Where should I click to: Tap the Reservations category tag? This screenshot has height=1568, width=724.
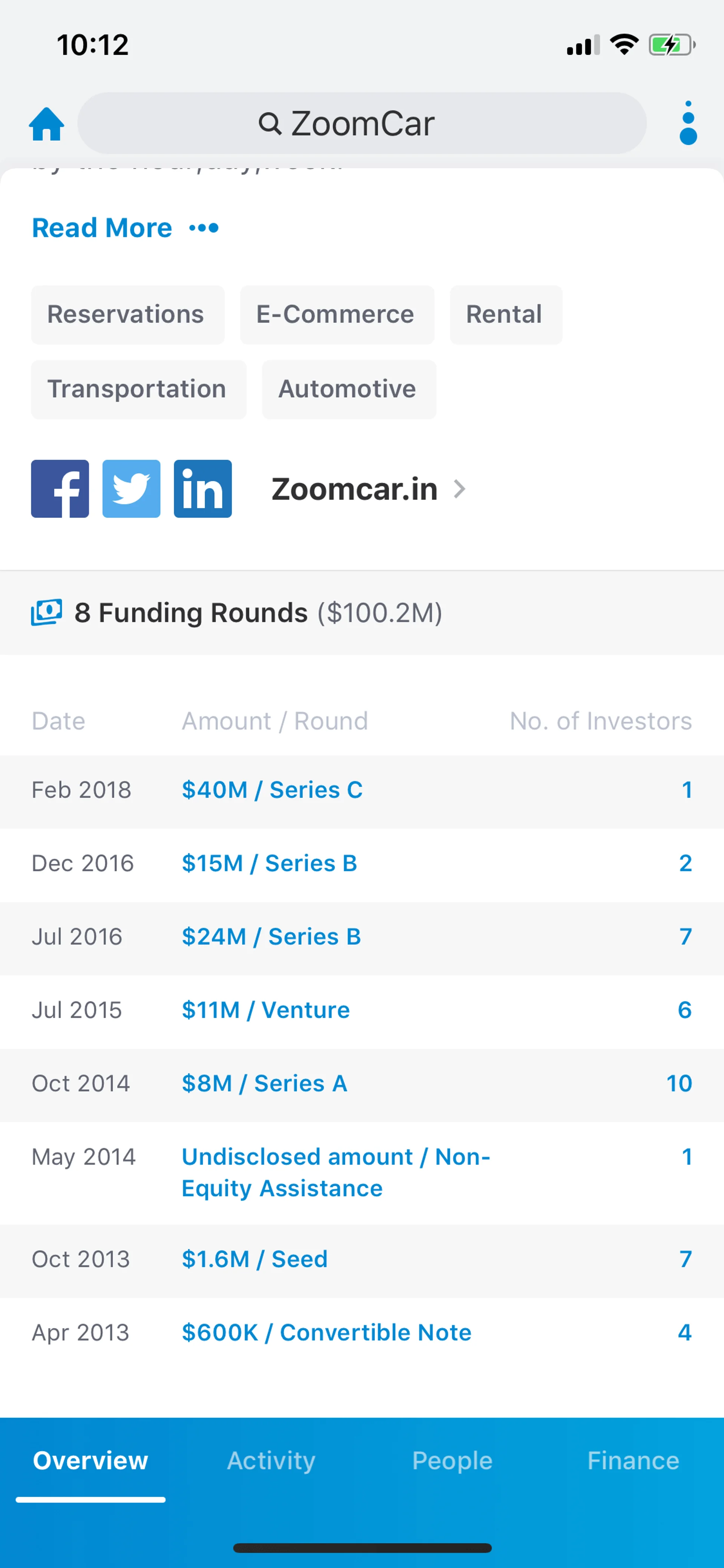point(126,315)
